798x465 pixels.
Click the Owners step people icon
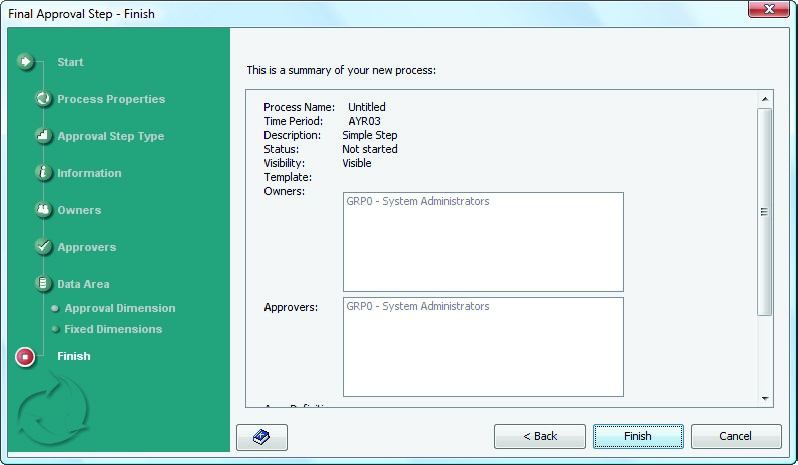(x=43, y=210)
